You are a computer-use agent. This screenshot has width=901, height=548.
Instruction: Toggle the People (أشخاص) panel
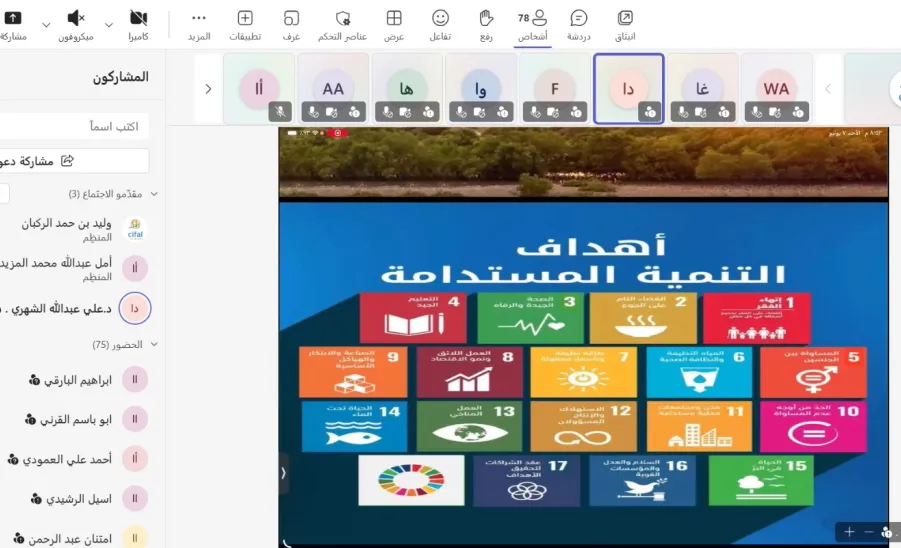[x=532, y=25]
